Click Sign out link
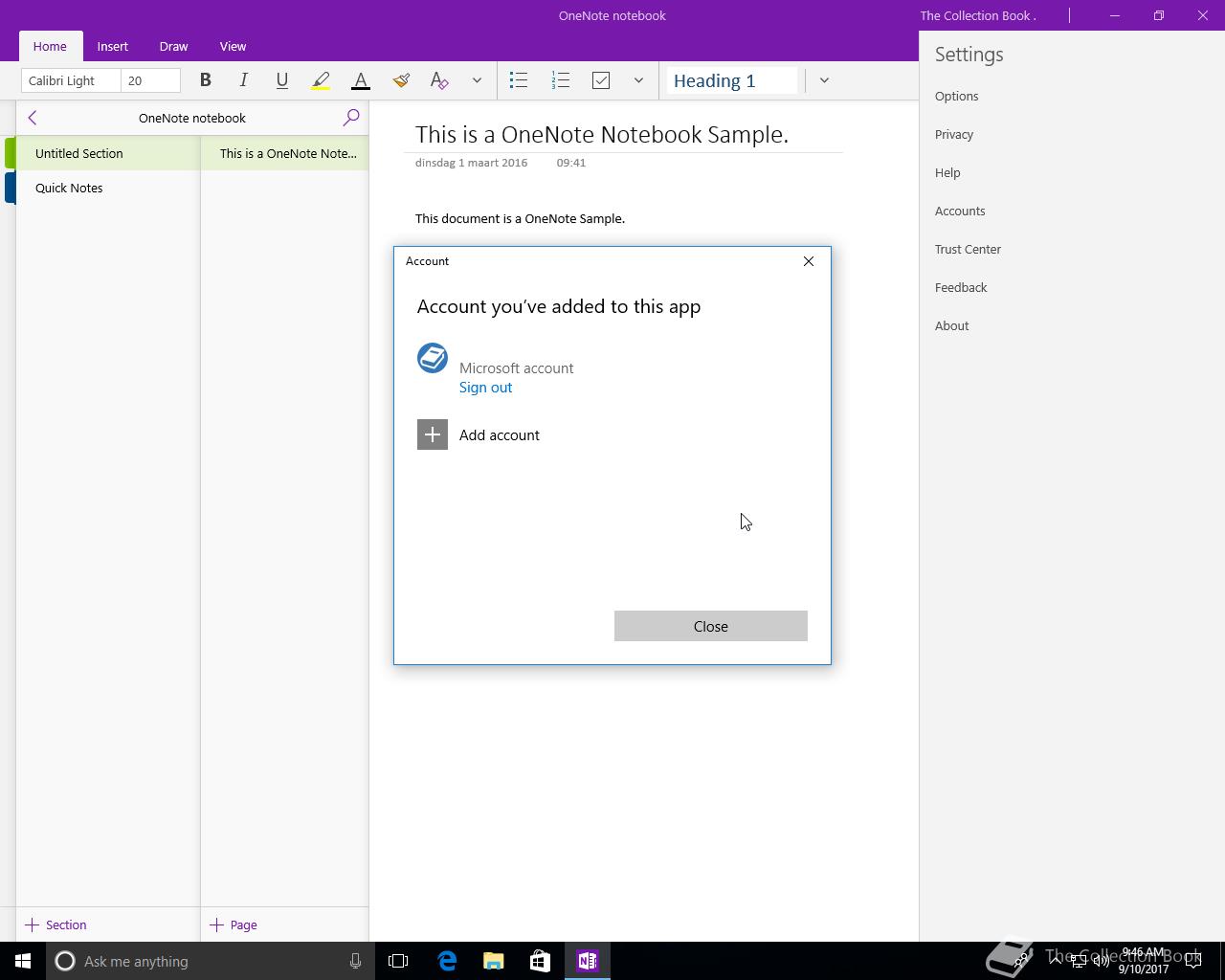The width and height of the screenshot is (1225, 980). pos(485,388)
